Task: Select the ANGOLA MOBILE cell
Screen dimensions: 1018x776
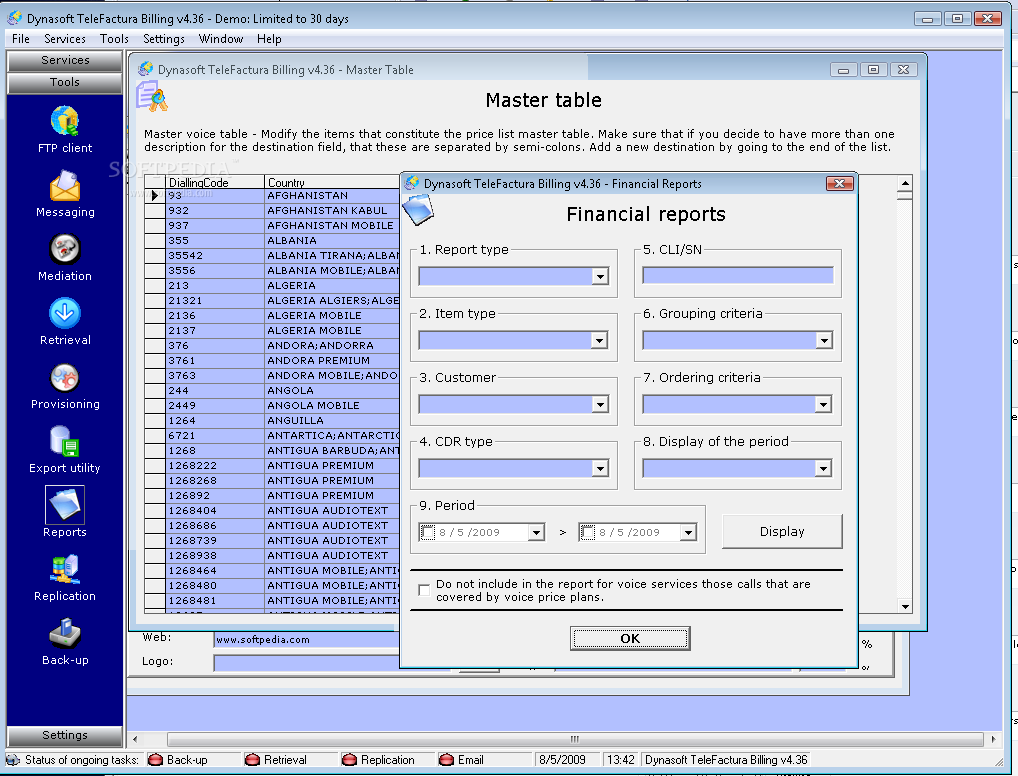Action: coord(332,405)
